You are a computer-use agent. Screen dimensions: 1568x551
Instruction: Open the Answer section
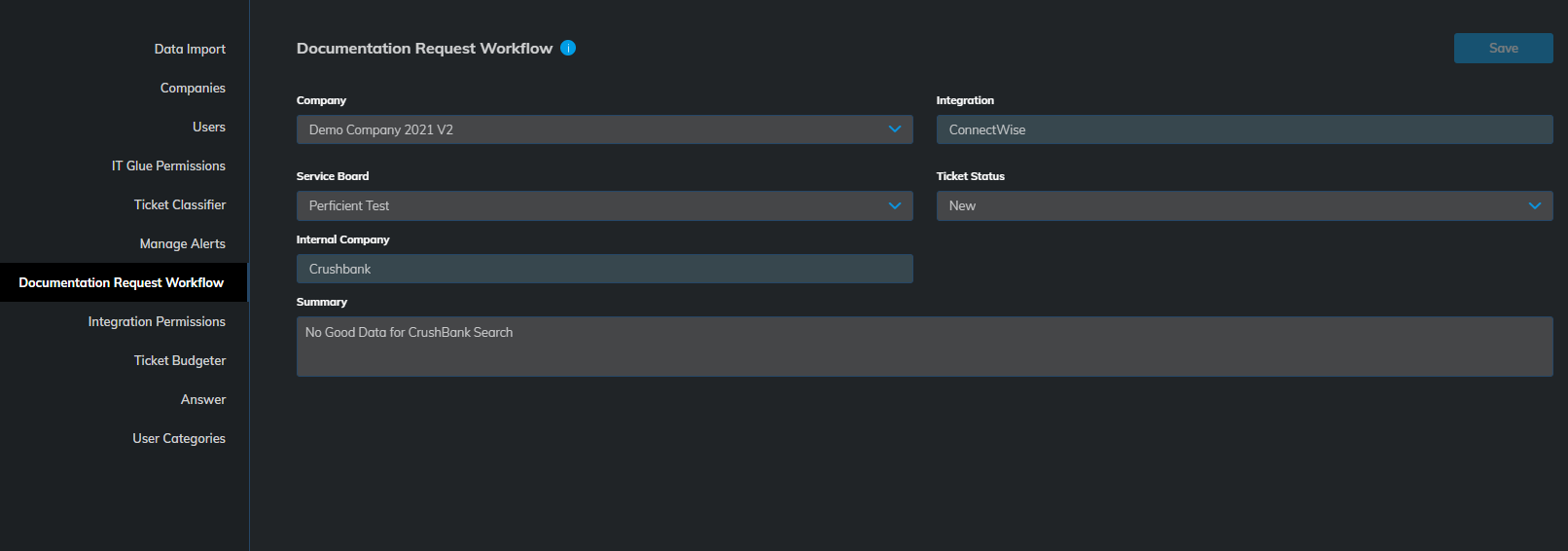(203, 399)
